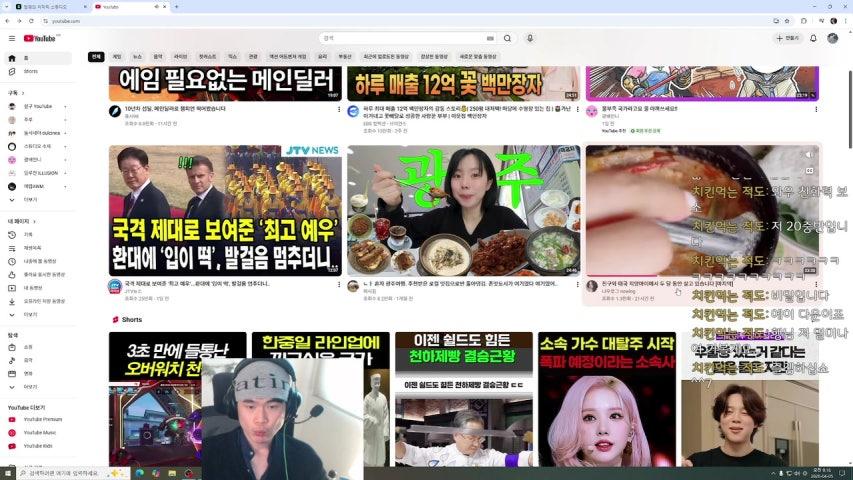Click the Create (만들기) button

[x=788, y=38]
